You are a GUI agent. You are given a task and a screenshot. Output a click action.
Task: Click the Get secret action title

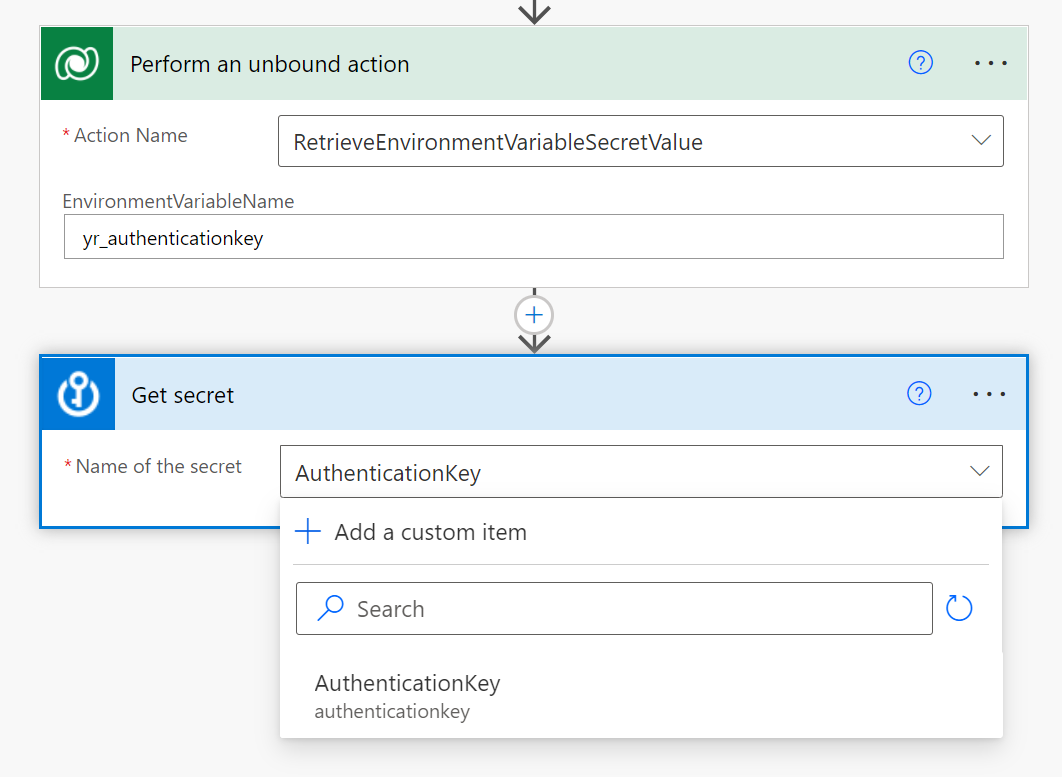coord(183,394)
